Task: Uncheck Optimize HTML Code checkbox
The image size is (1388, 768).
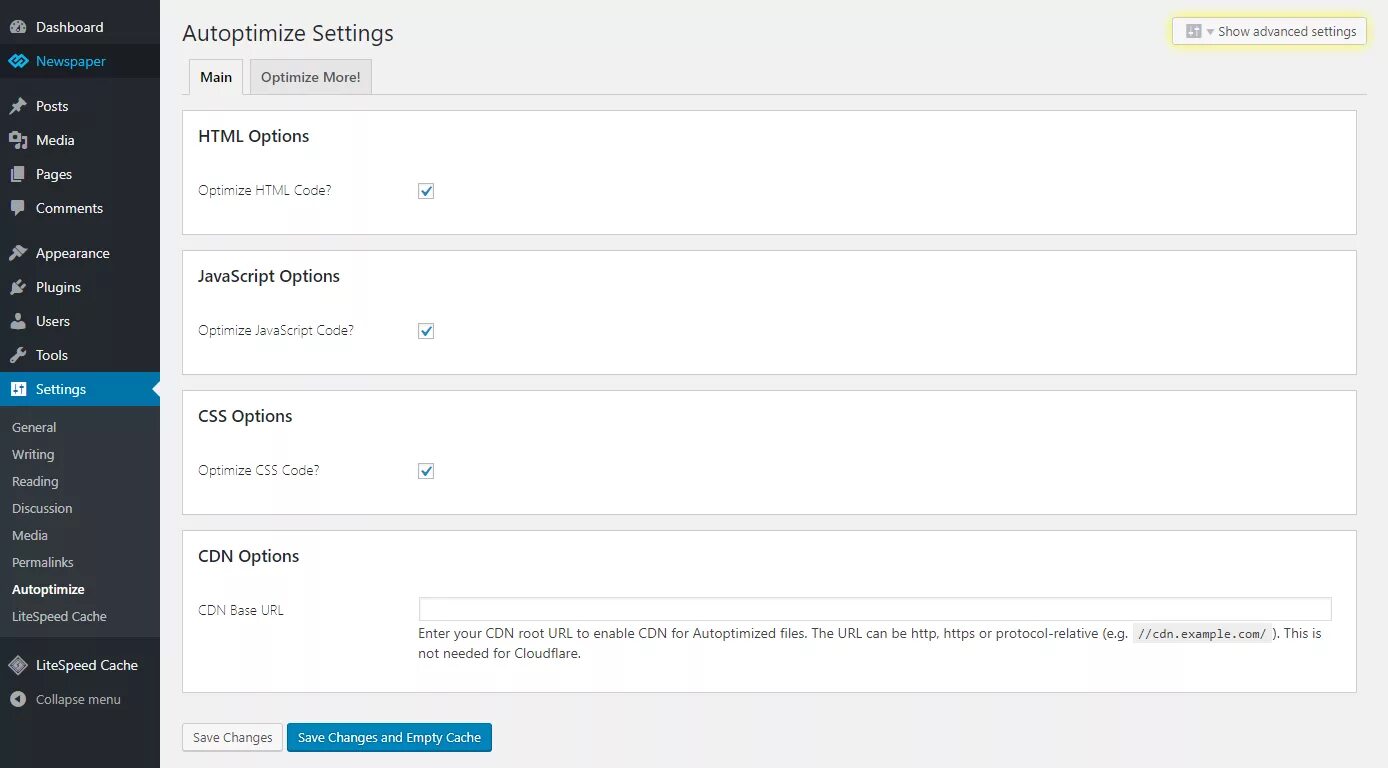Action: click(426, 191)
